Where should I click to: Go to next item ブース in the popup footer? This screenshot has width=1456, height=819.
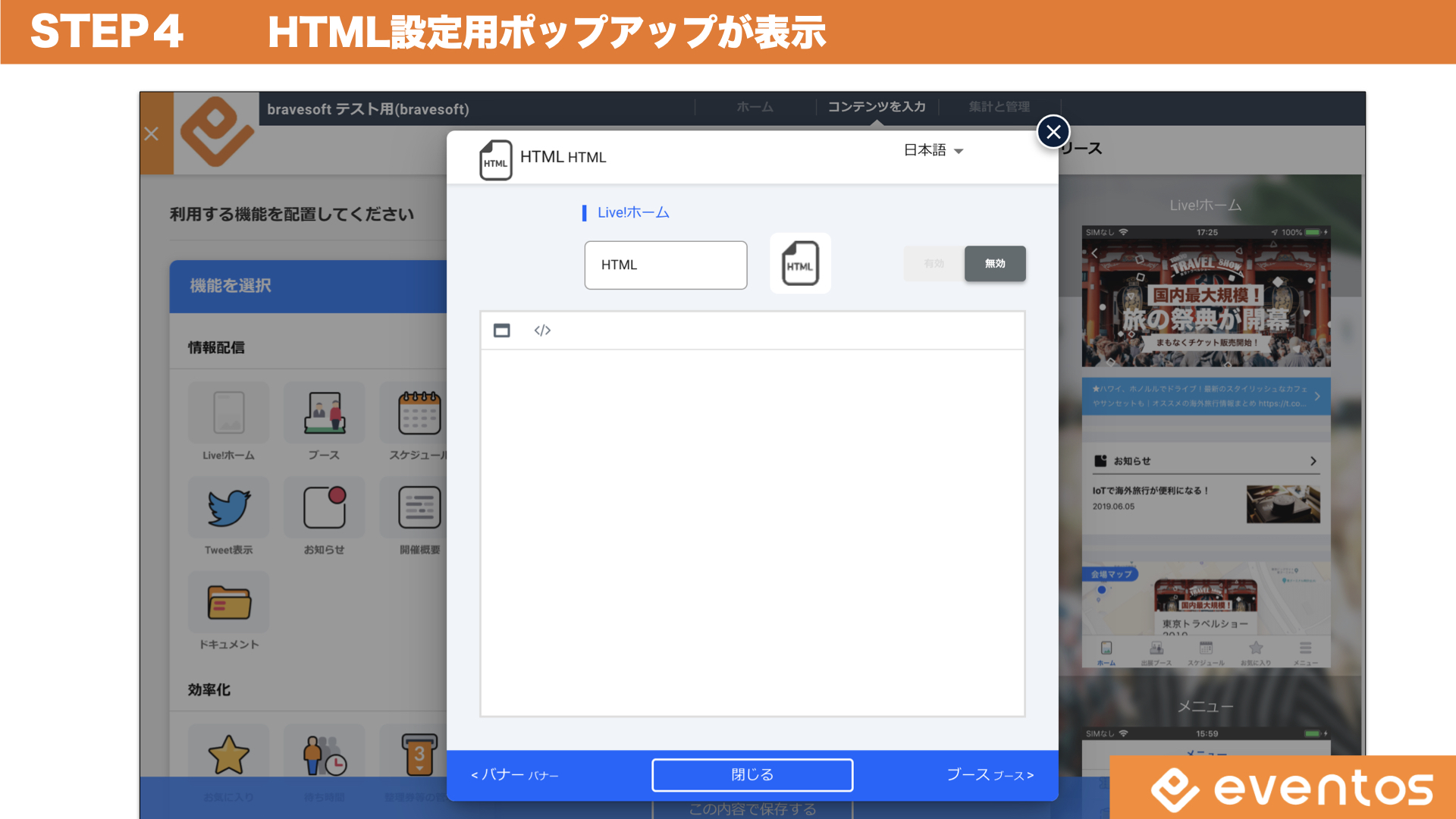[x=990, y=775]
